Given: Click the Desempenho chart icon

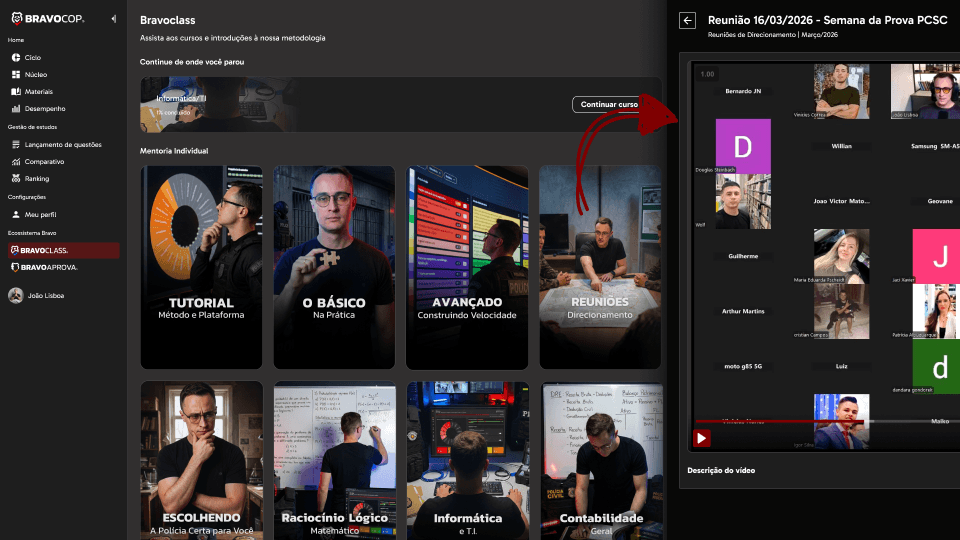Looking at the screenshot, I should (x=16, y=109).
